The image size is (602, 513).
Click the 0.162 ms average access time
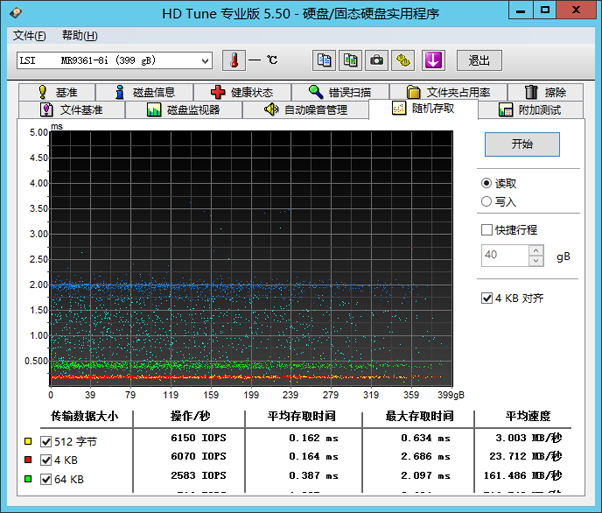(x=313, y=438)
